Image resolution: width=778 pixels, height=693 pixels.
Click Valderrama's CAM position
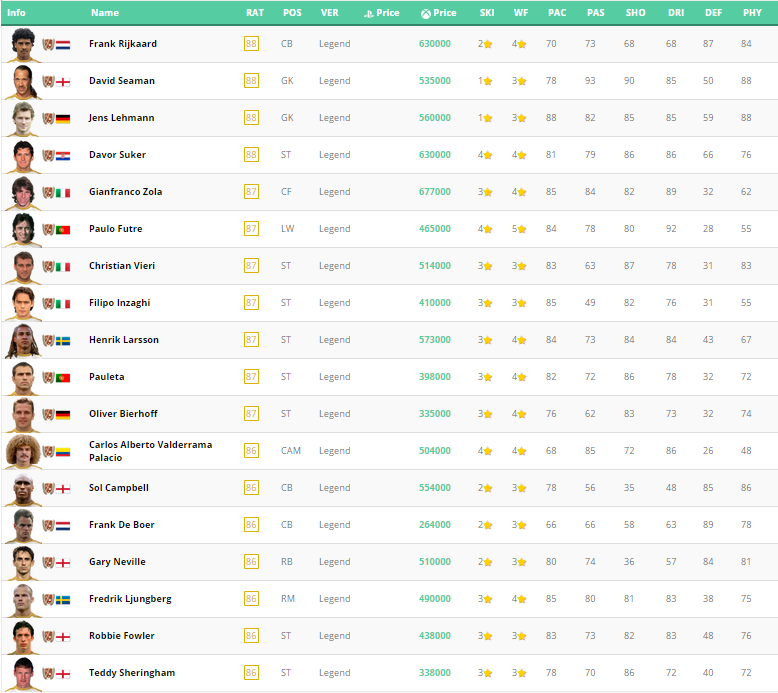coord(291,451)
